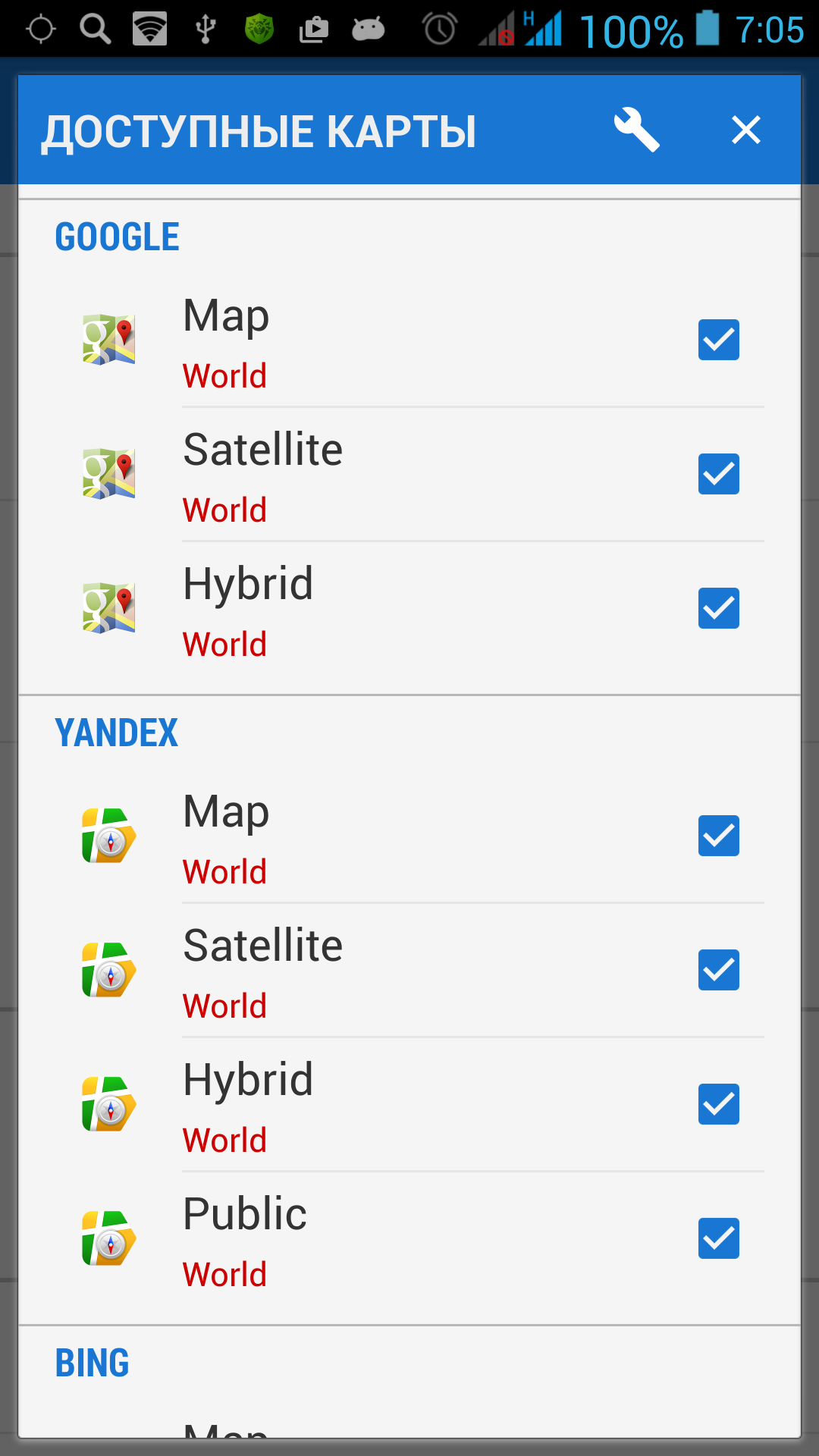Tap the Google Map icon
819x1456 pixels.
pos(109,339)
